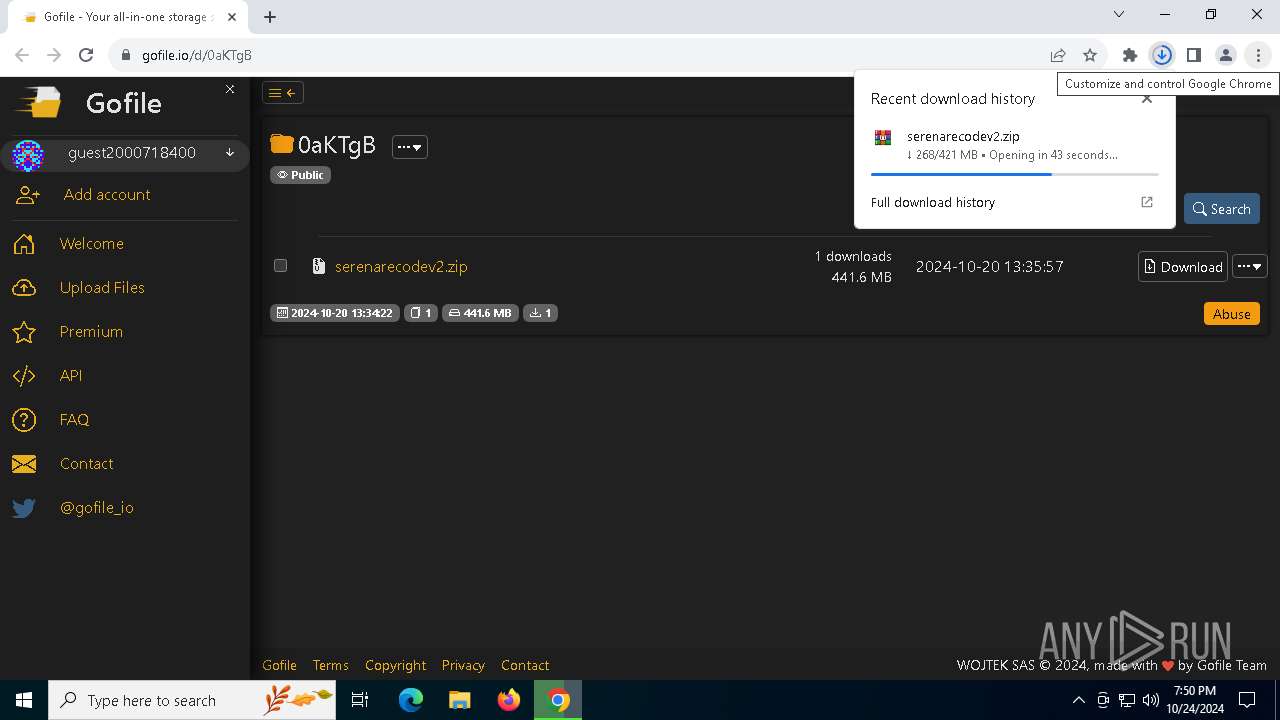Image resolution: width=1280 pixels, height=720 pixels.
Task: Open the Contact sidebar item
Action: [x=86, y=463]
